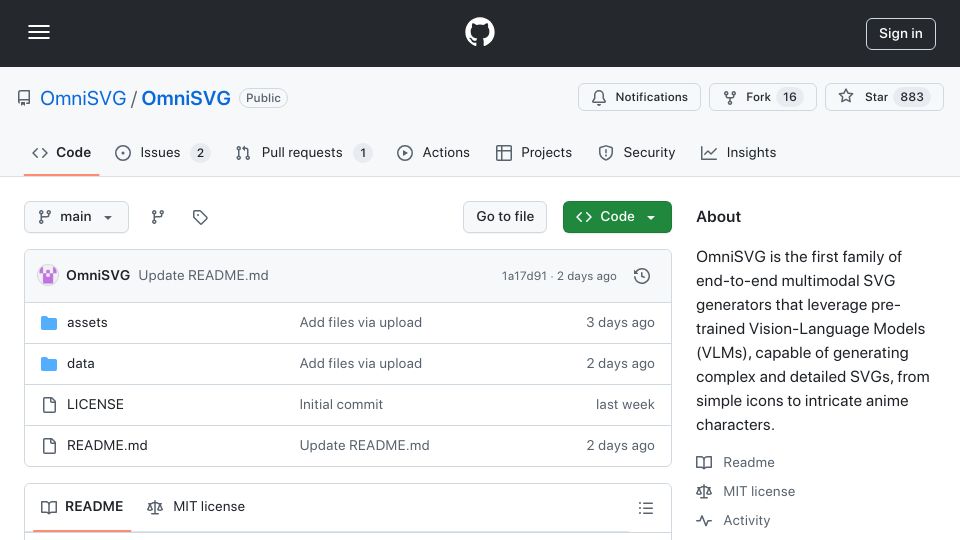Click the GitHub logo
Image resolution: width=960 pixels, height=540 pixels.
pyautogui.click(x=479, y=32)
